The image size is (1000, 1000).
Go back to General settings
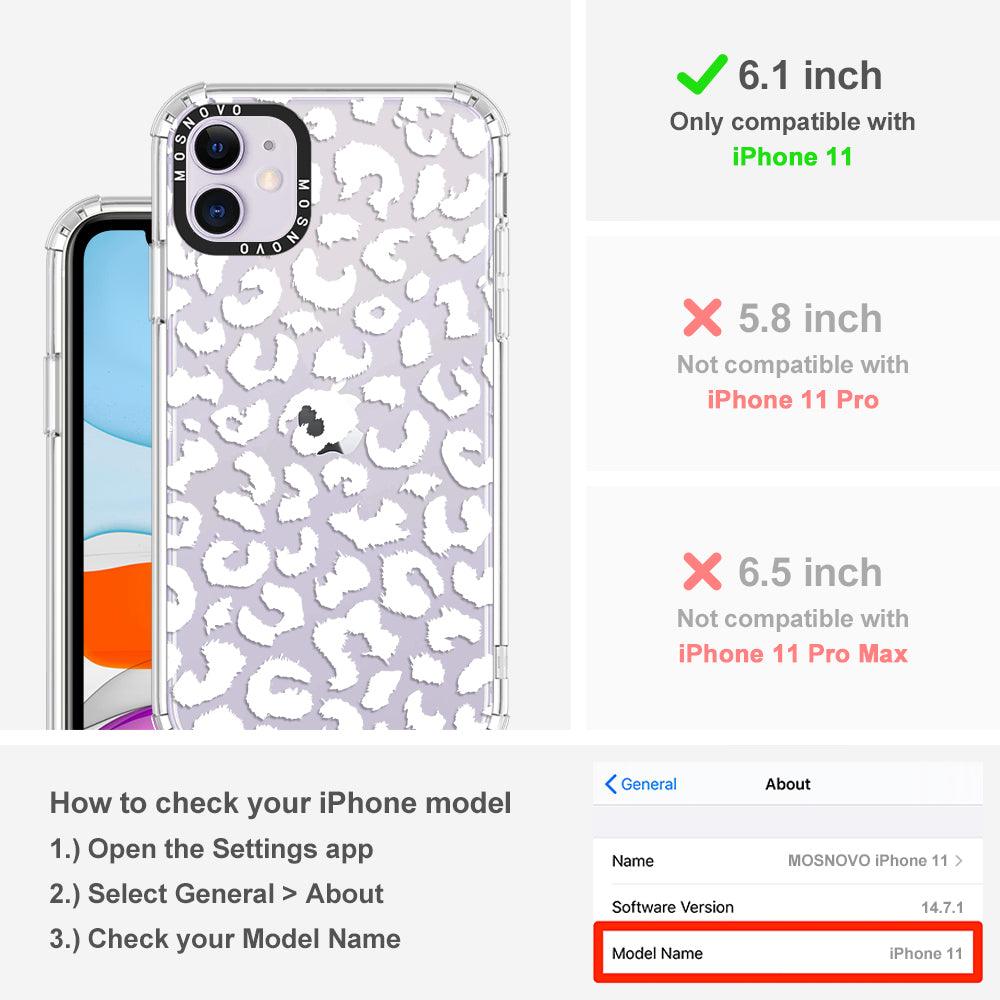641,784
